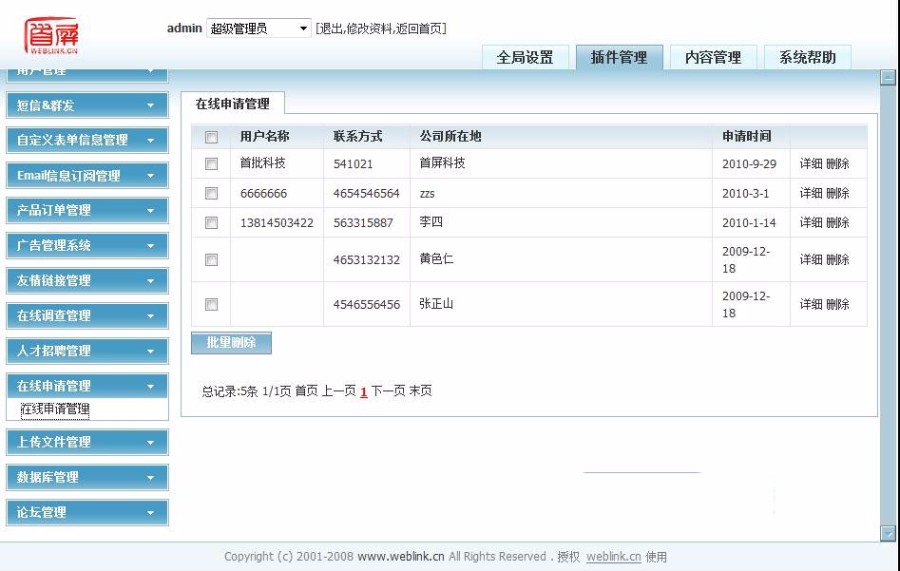Expand the 短信&群发 sidebar section
This screenshot has height=571, width=900.
pyautogui.click(x=87, y=106)
